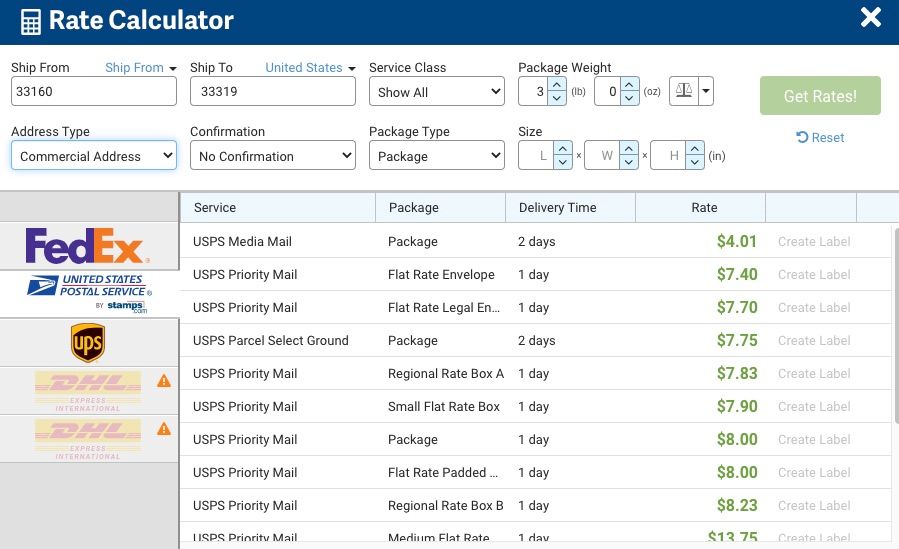Click the Reset link
Image resolution: width=899 pixels, height=549 pixels.
click(x=820, y=138)
